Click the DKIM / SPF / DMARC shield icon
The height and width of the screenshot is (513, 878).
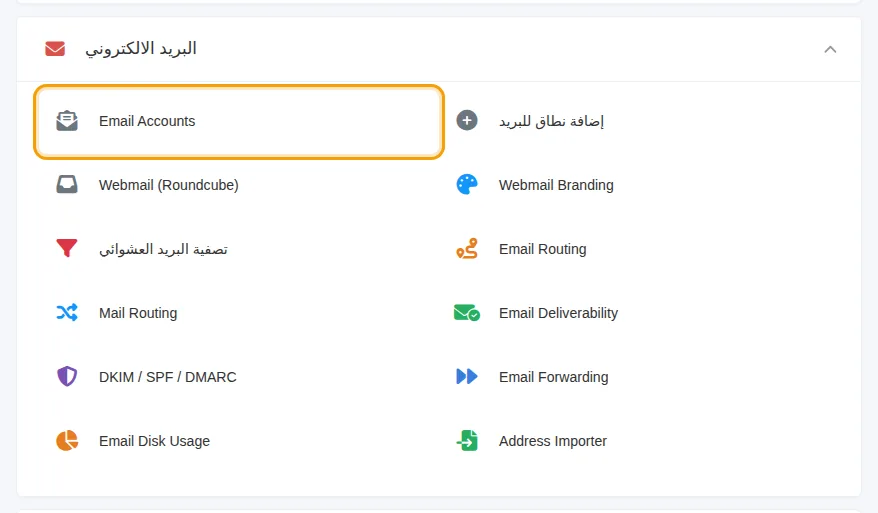point(67,376)
